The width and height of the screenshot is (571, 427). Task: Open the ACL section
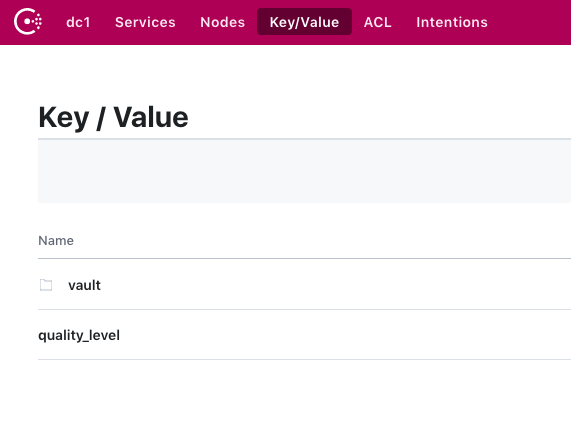tap(378, 22)
